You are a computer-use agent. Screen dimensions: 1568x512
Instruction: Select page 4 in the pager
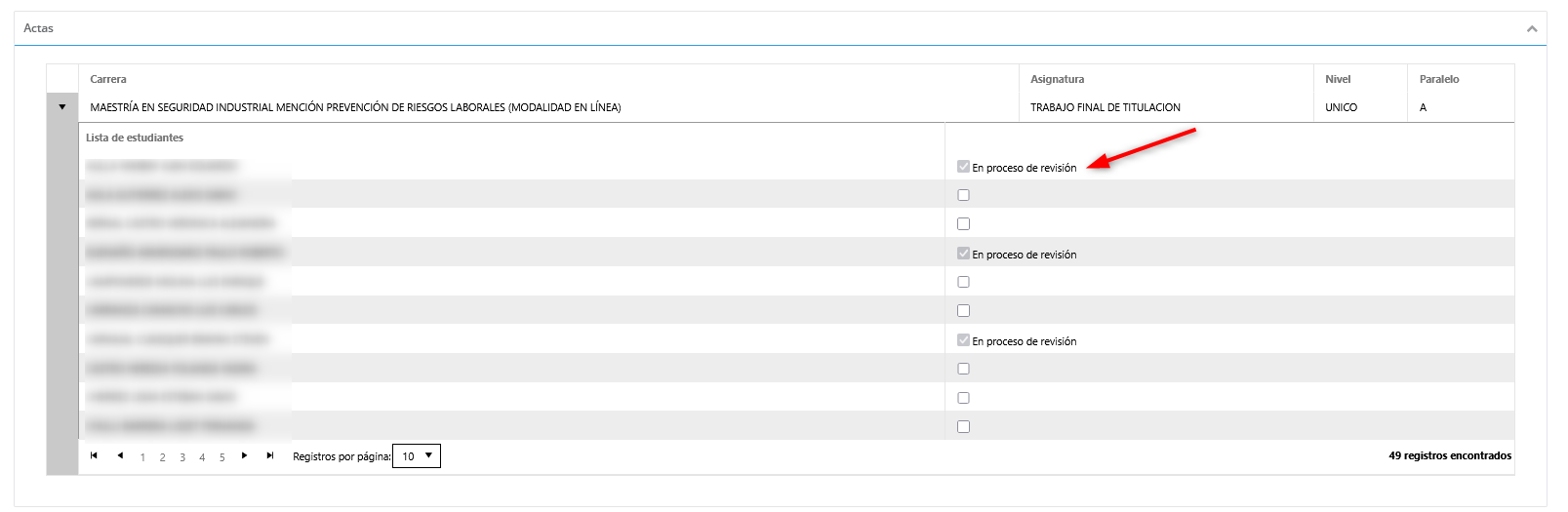(x=202, y=457)
